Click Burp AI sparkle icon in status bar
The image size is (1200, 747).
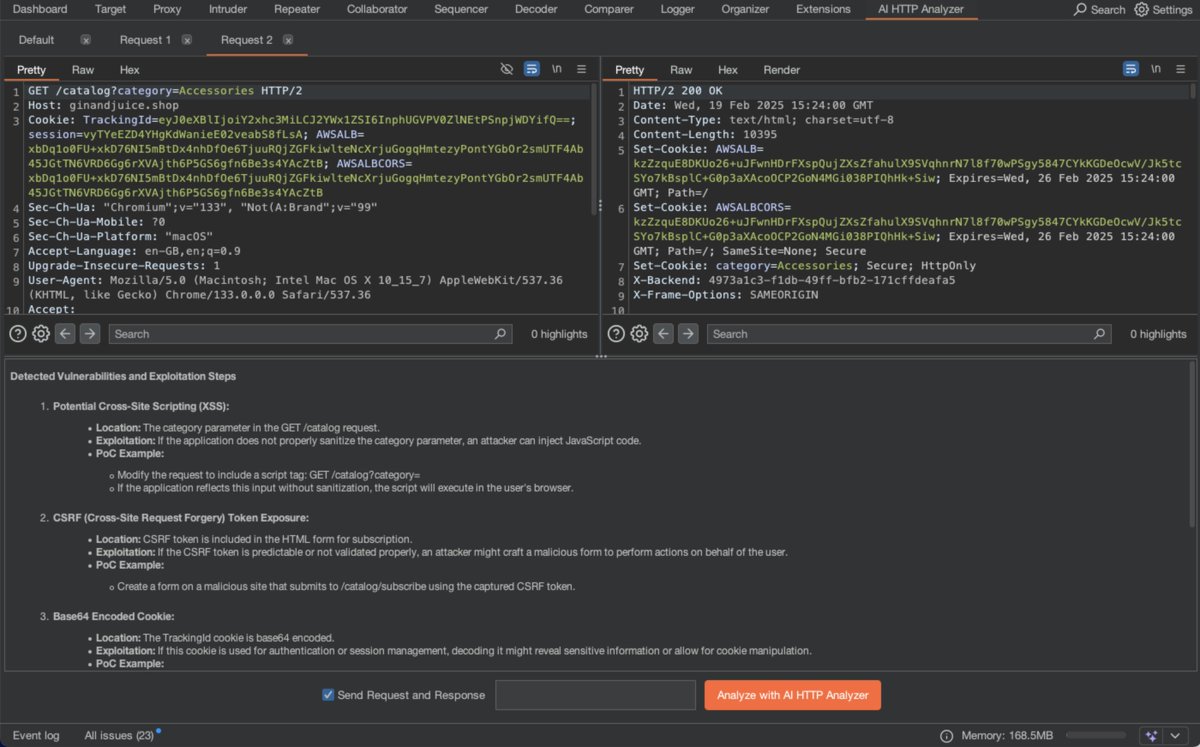tap(1152, 736)
